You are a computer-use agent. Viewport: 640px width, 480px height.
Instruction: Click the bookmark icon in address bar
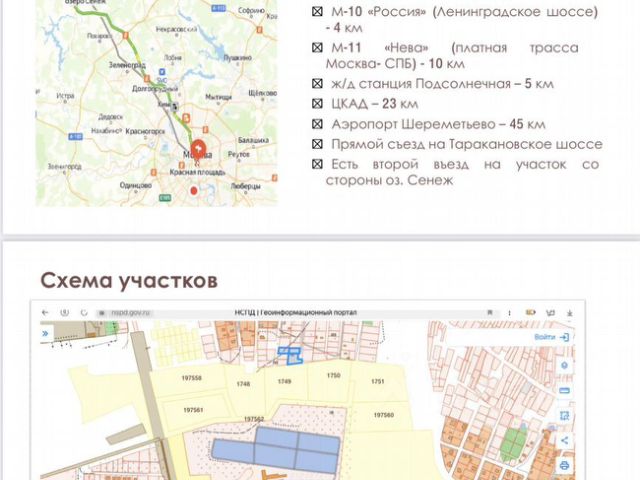(x=490, y=313)
